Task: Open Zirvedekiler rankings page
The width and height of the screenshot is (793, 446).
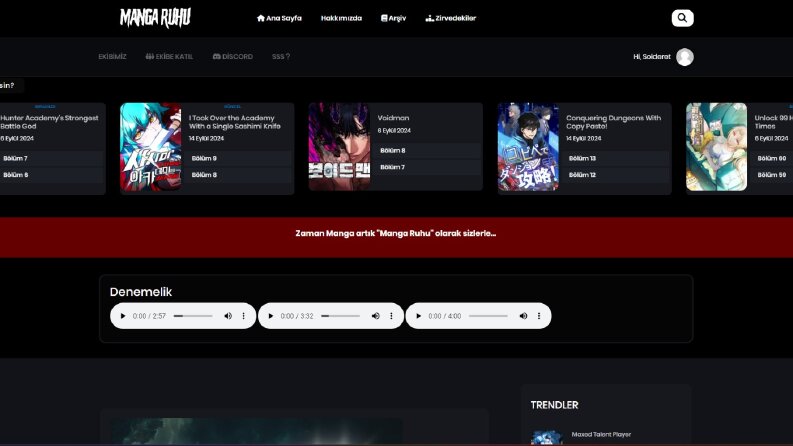Action: pos(451,18)
